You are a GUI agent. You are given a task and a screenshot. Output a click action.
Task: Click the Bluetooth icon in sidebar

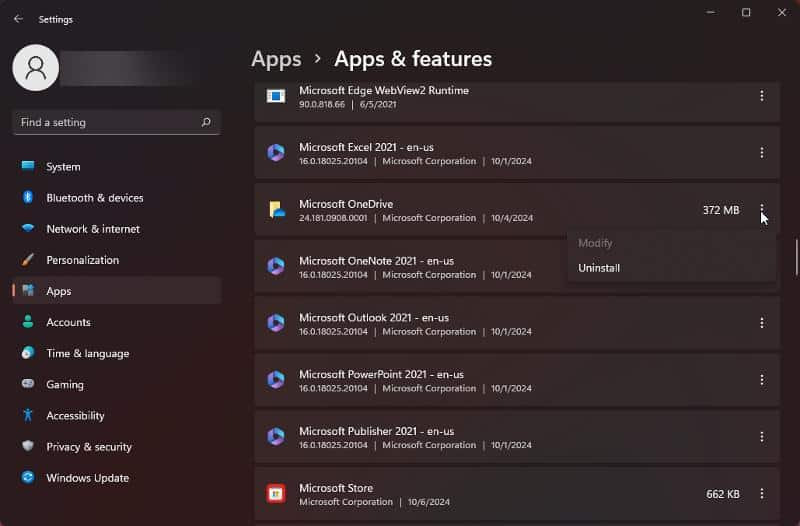click(28, 197)
